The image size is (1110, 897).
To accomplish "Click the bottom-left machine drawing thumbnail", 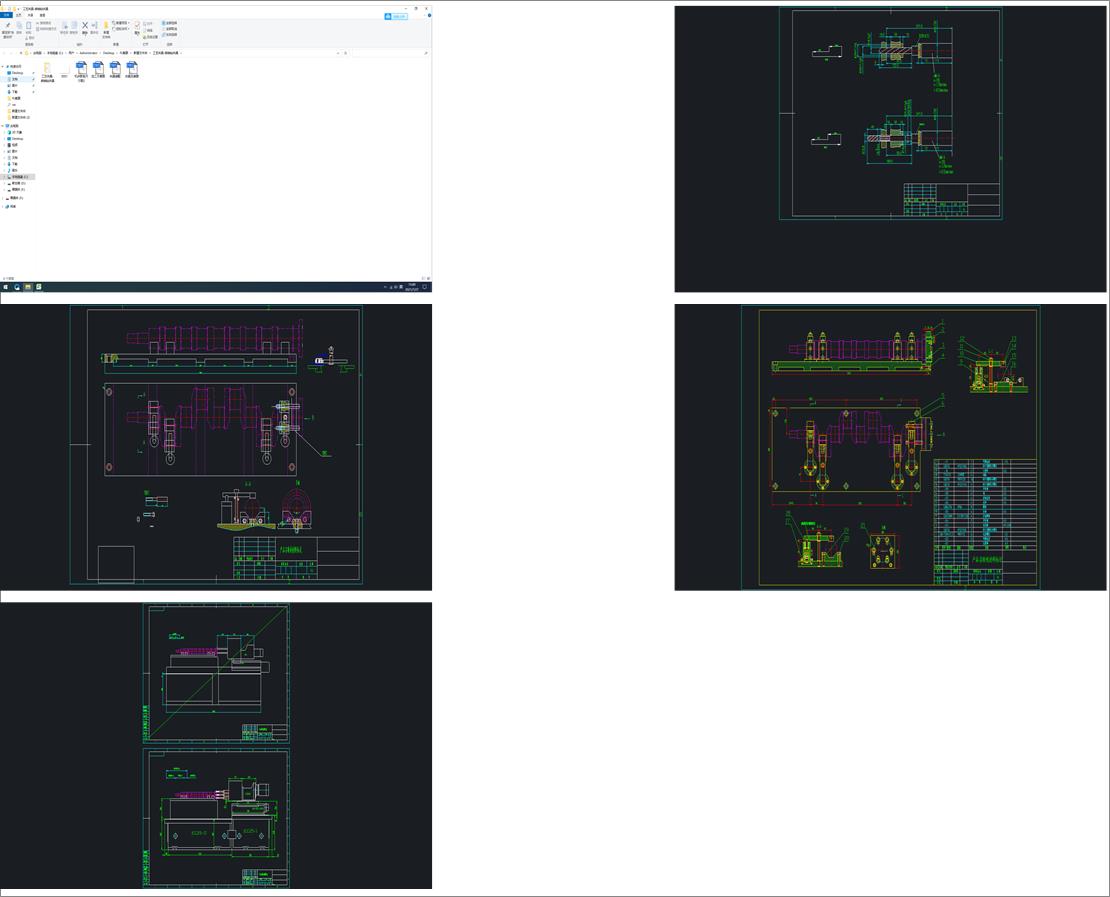I will coord(216,745).
